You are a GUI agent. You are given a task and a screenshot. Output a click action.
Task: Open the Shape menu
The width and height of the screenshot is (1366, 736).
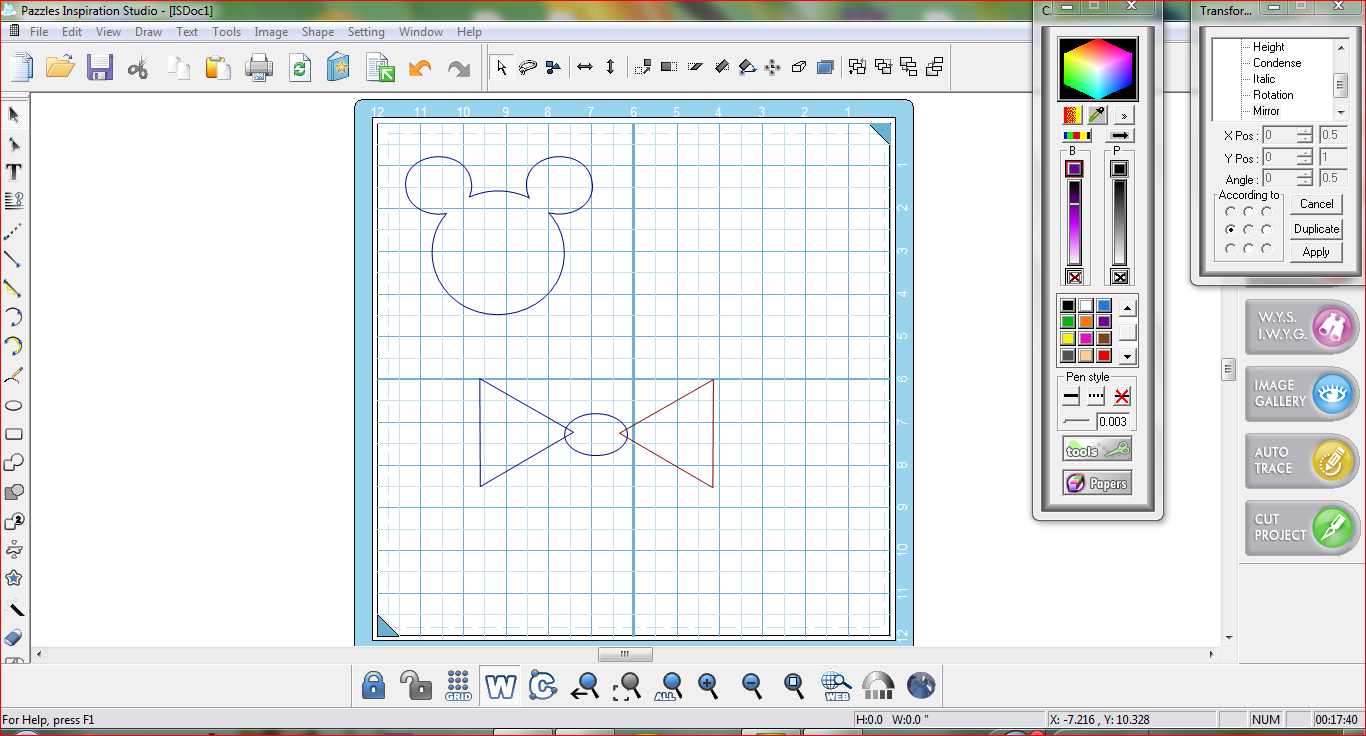[318, 32]
